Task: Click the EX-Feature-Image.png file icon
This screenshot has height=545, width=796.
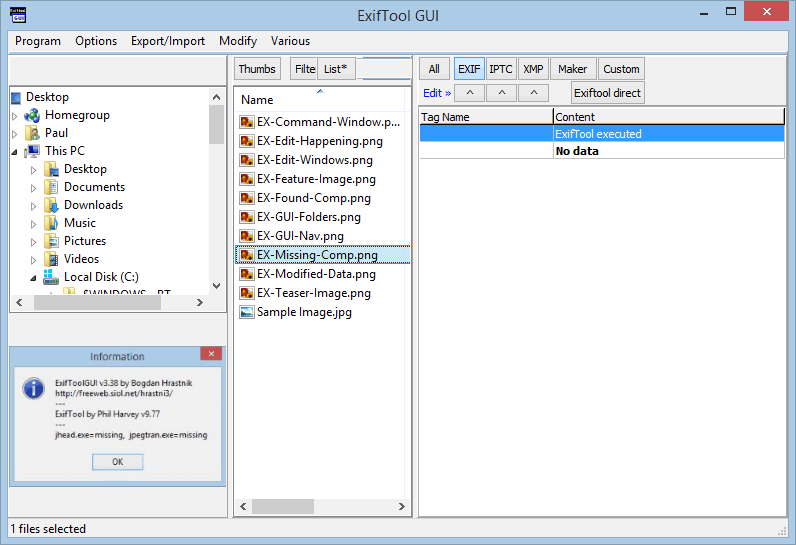Action: 247,179
